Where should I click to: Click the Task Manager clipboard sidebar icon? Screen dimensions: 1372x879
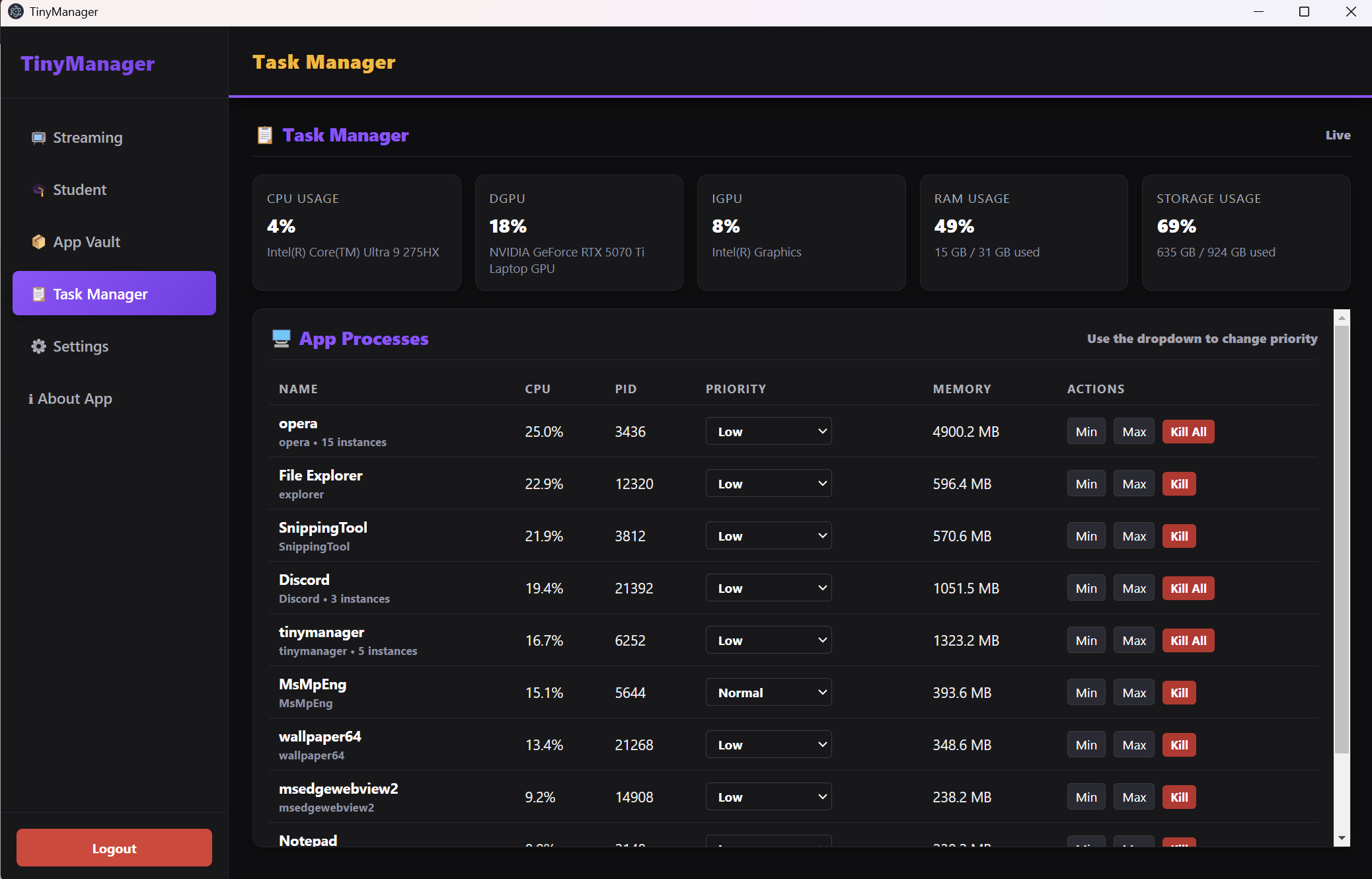38,294
